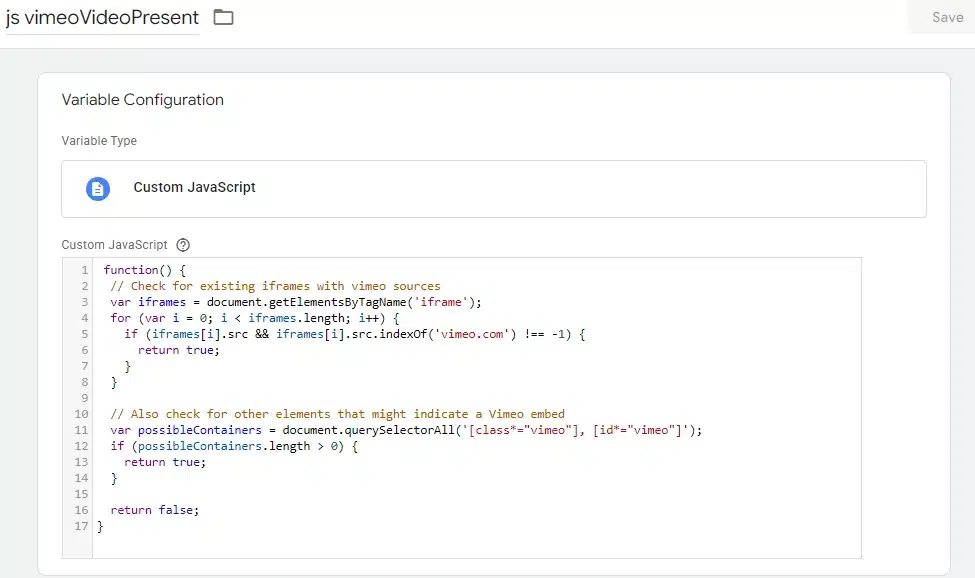Click the blue Custom JavaScript document icon
The image size is (975, 578).
(x=98, y=188)
